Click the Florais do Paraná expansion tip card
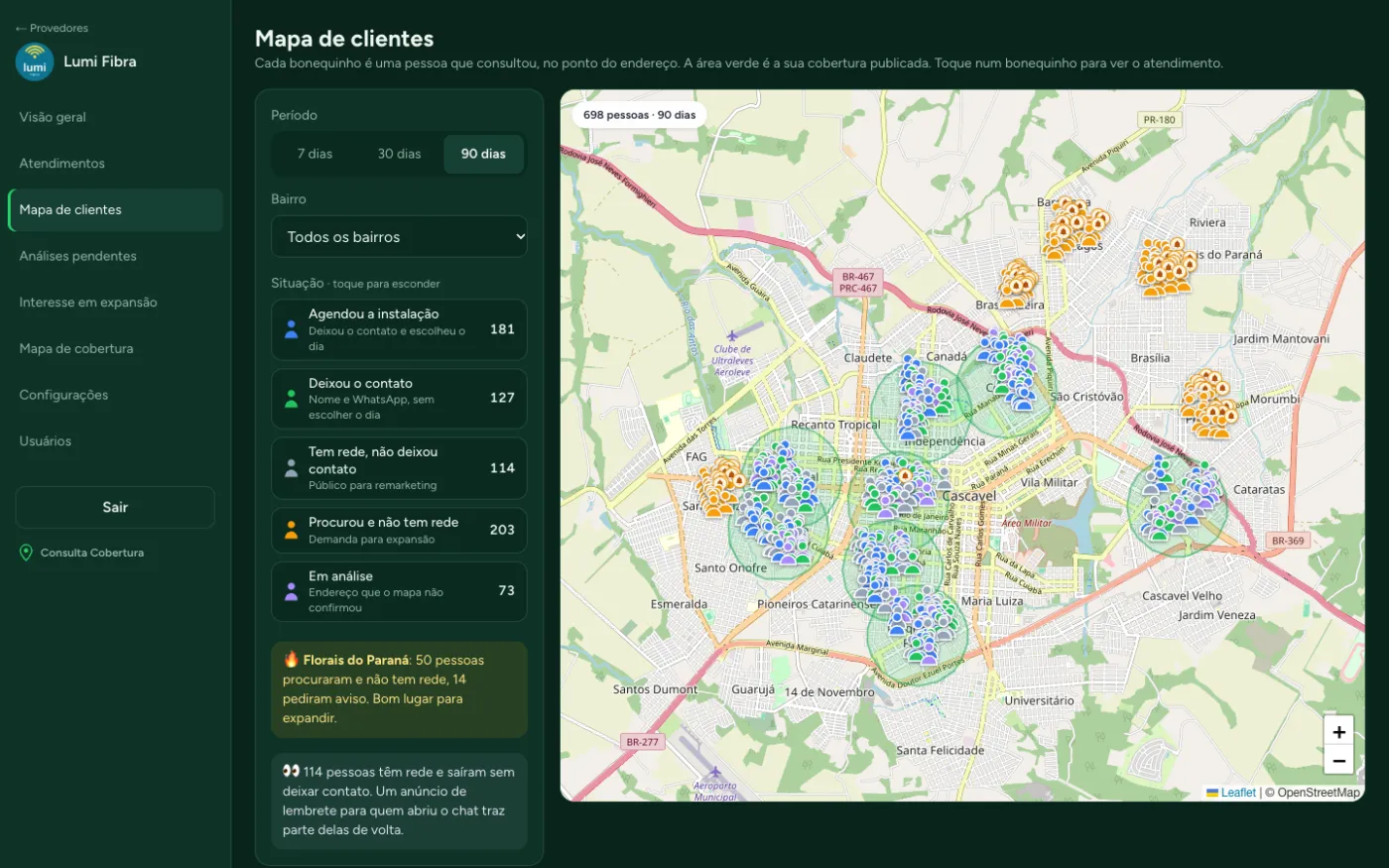Image resolution: width=1389 pixels, height=868 pixels. click(x=399, y=689)
